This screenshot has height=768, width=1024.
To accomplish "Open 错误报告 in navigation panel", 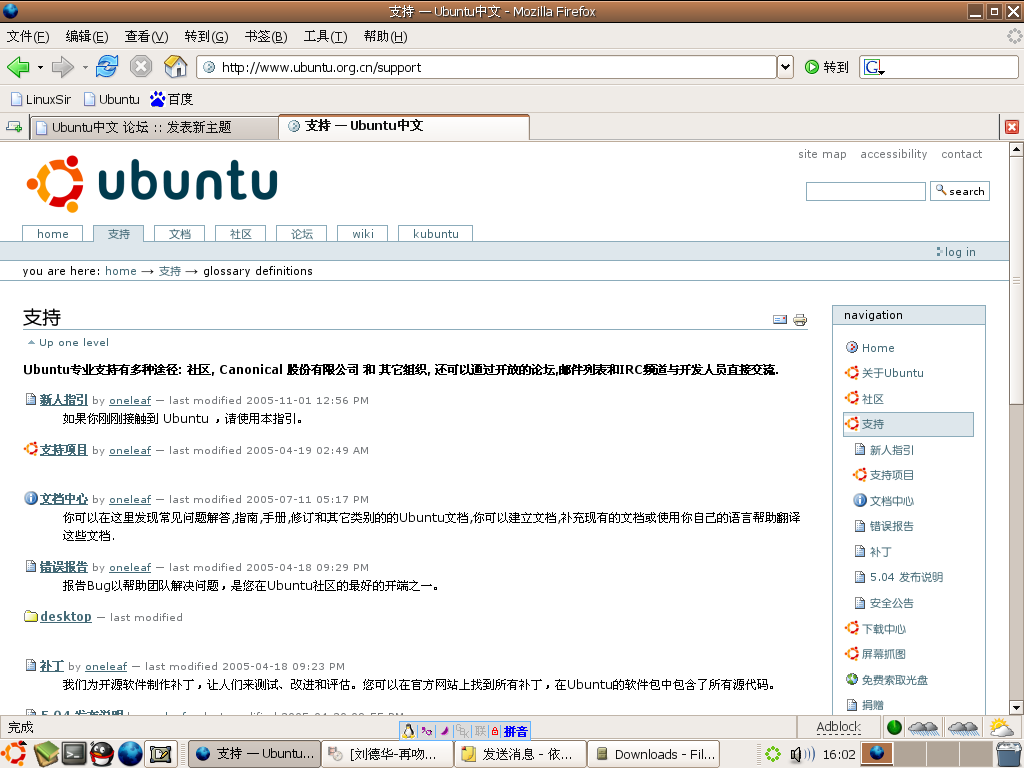I will [x=891, y=526].
